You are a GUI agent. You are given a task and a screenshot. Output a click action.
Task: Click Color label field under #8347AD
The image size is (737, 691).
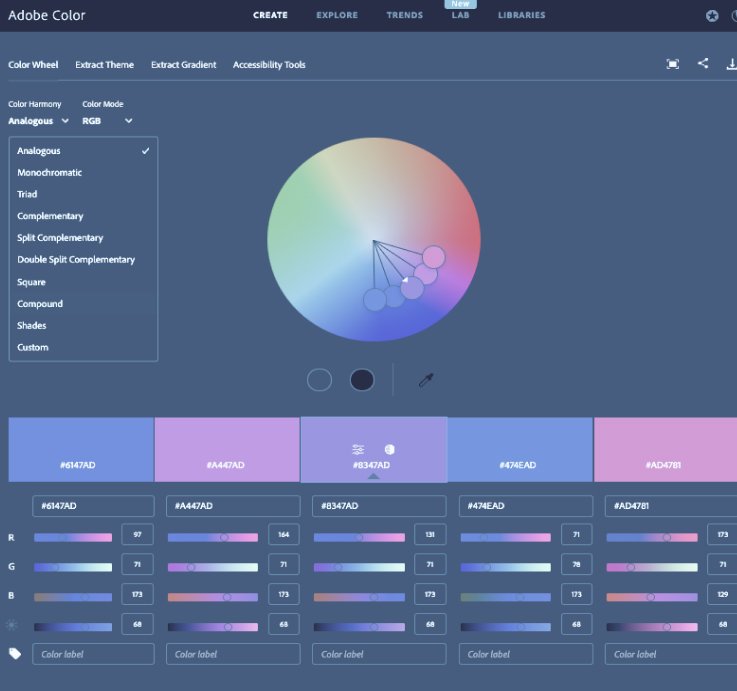coord(379,654)
